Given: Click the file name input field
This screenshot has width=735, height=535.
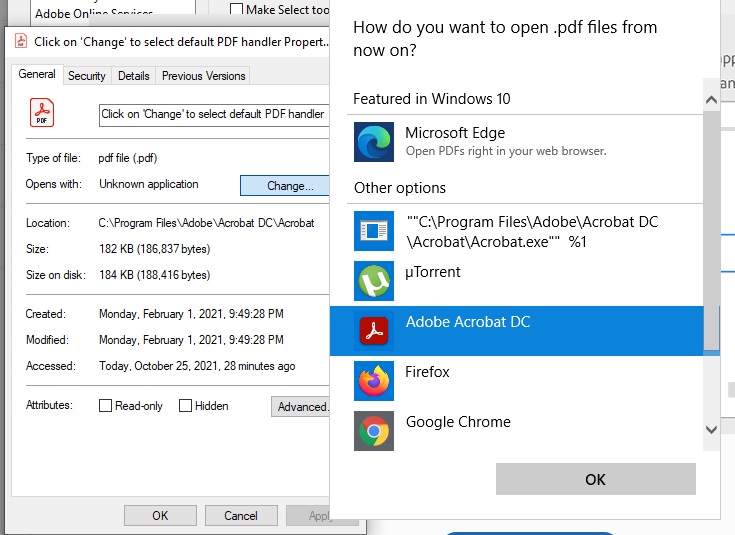Looking at the screenshot, I should point(214,115).
